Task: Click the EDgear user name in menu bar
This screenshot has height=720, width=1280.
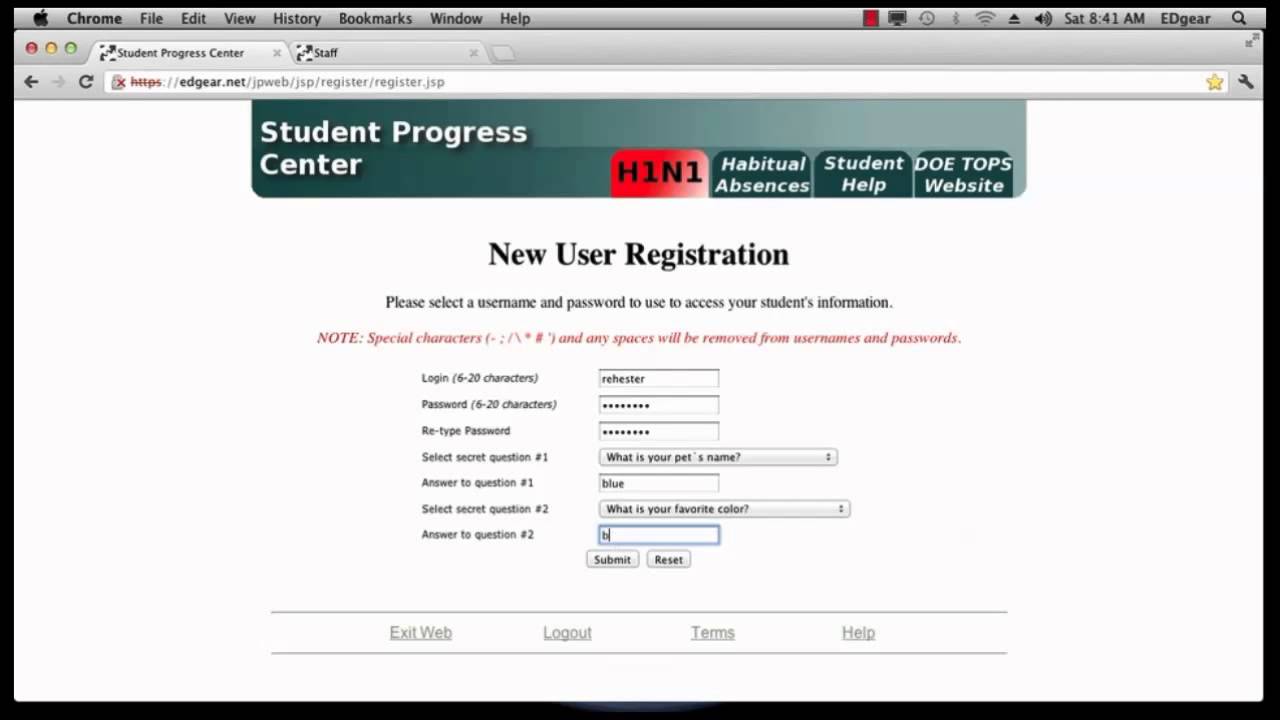Action: click(x=1185, y=18)
